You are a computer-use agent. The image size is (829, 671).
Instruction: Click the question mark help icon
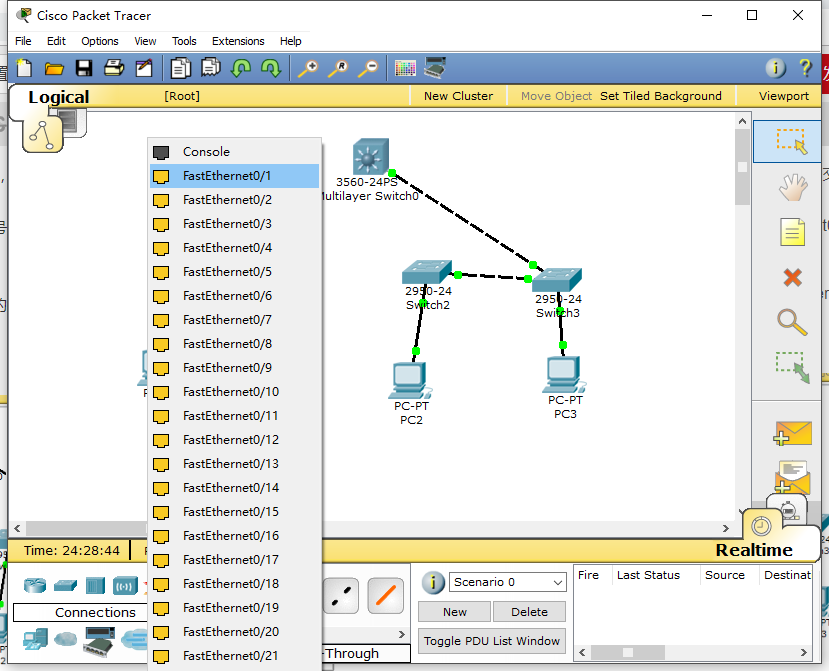pos(805,68)
